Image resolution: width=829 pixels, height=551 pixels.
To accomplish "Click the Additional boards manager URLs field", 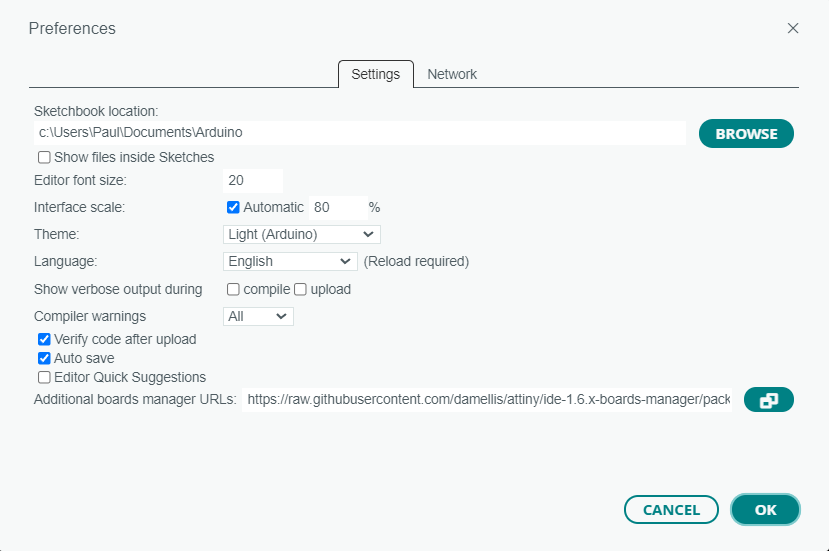I will click(487, 400).
